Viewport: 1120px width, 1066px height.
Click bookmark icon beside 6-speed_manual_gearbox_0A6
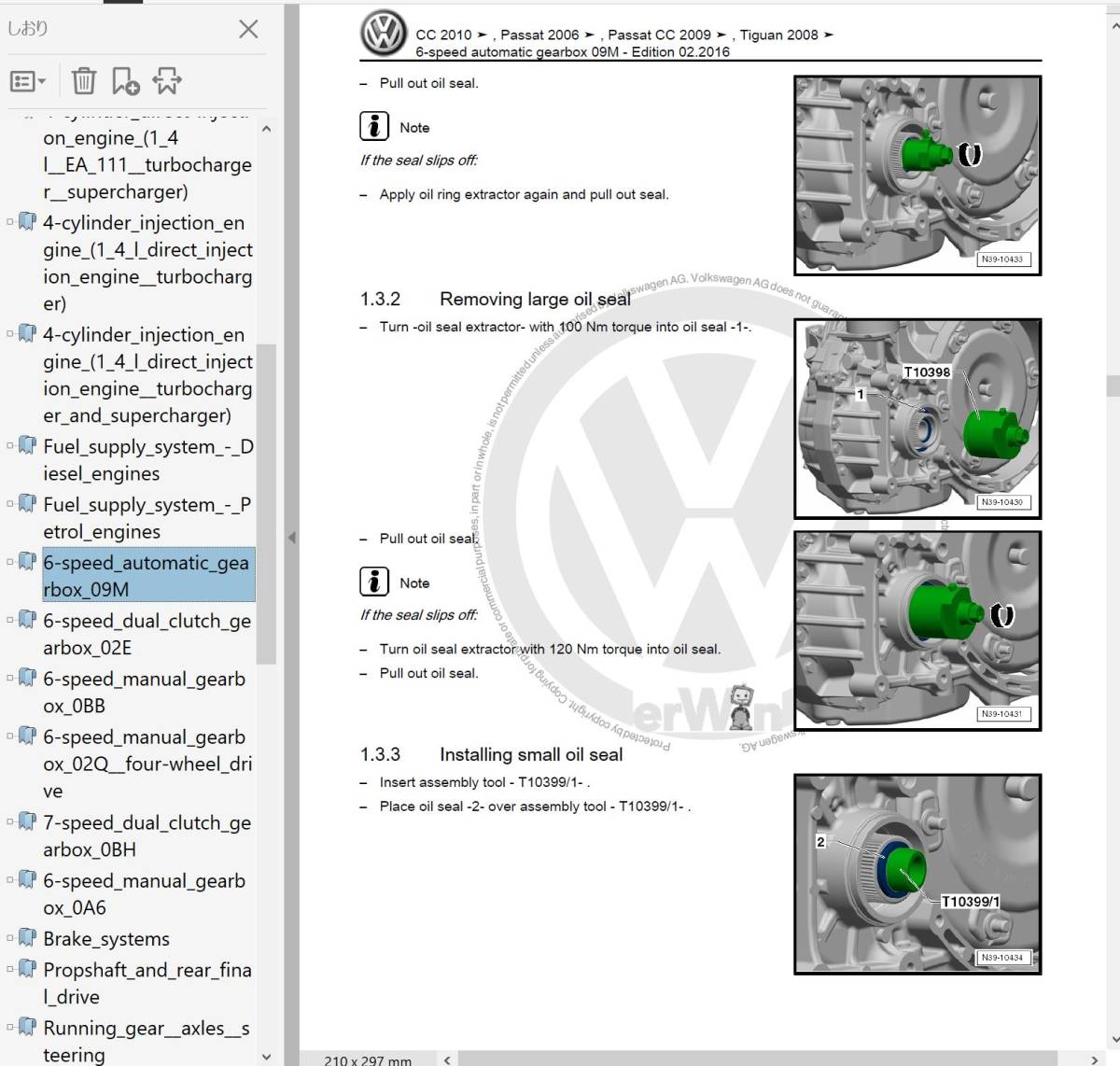click(28, 879)
